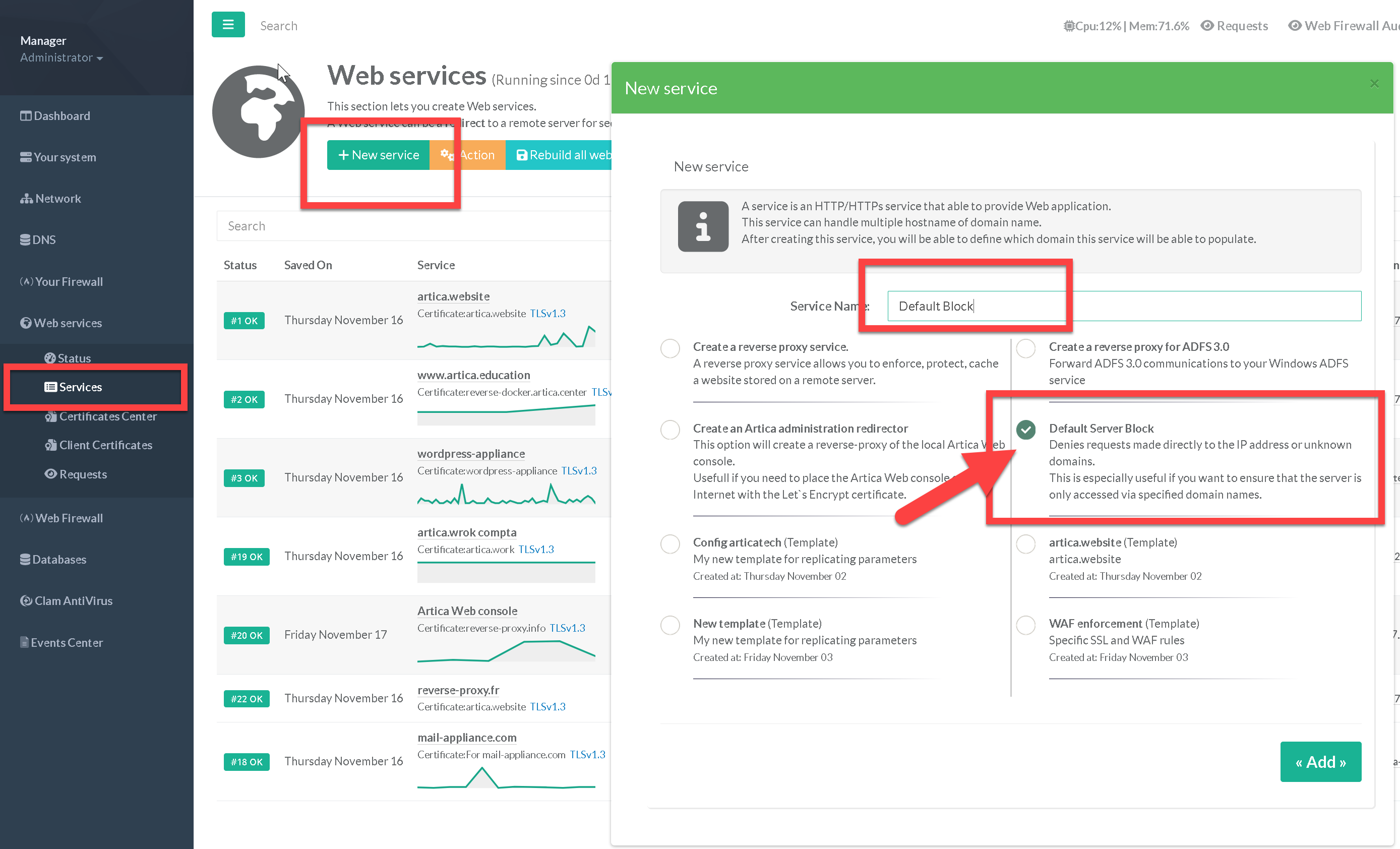Screen dimensions: 1400x849
Task: Select reverse proxy for ADFS 3.0 option
Action: click(x=1025, y=348)
